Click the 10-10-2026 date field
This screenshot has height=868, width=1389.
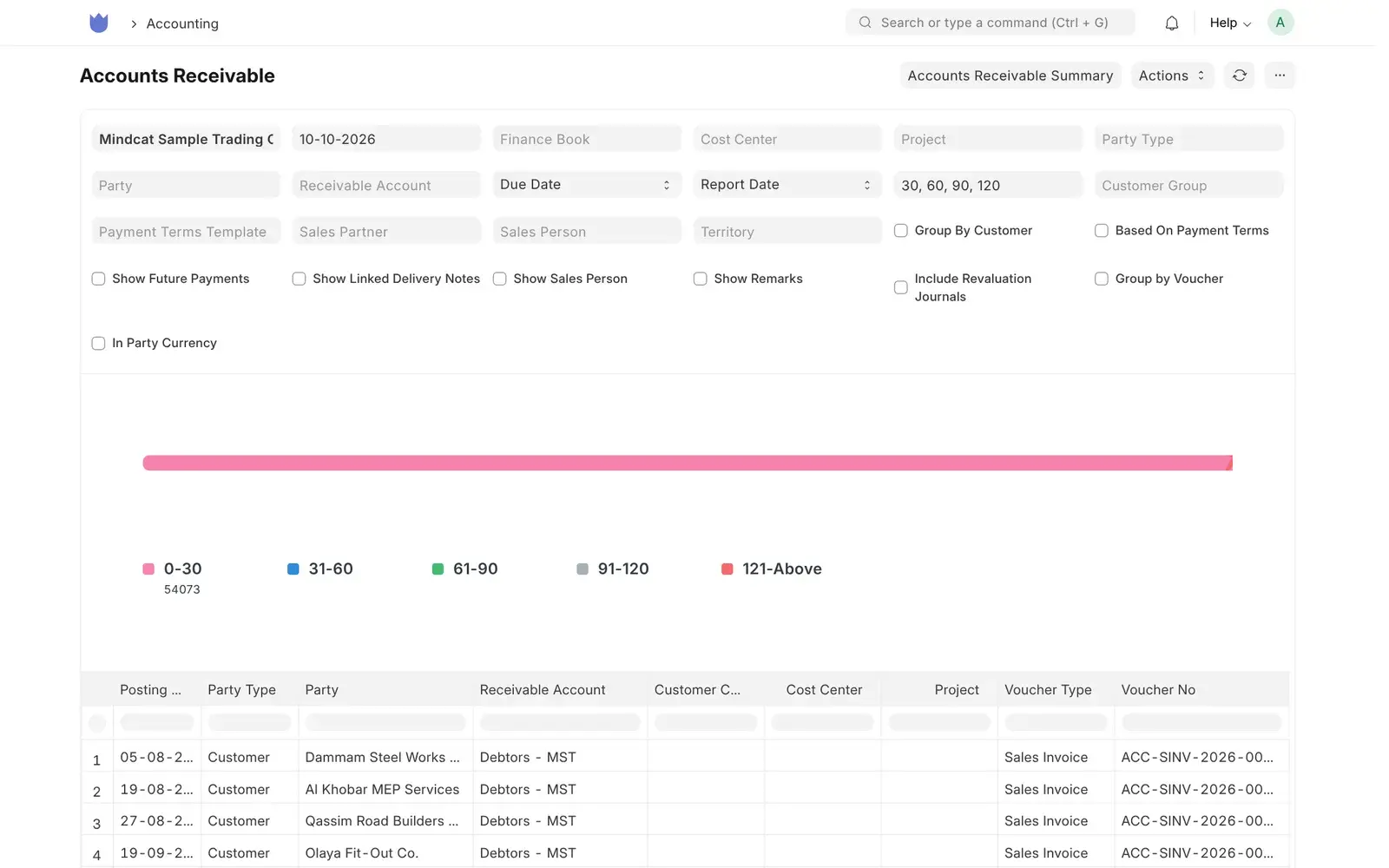tap(386, 139)
